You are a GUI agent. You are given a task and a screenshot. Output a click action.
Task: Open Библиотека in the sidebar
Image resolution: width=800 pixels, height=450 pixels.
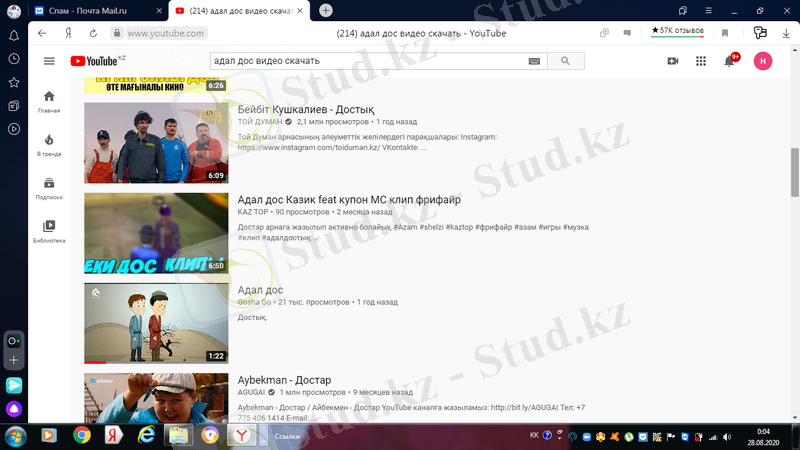(49, 231)
